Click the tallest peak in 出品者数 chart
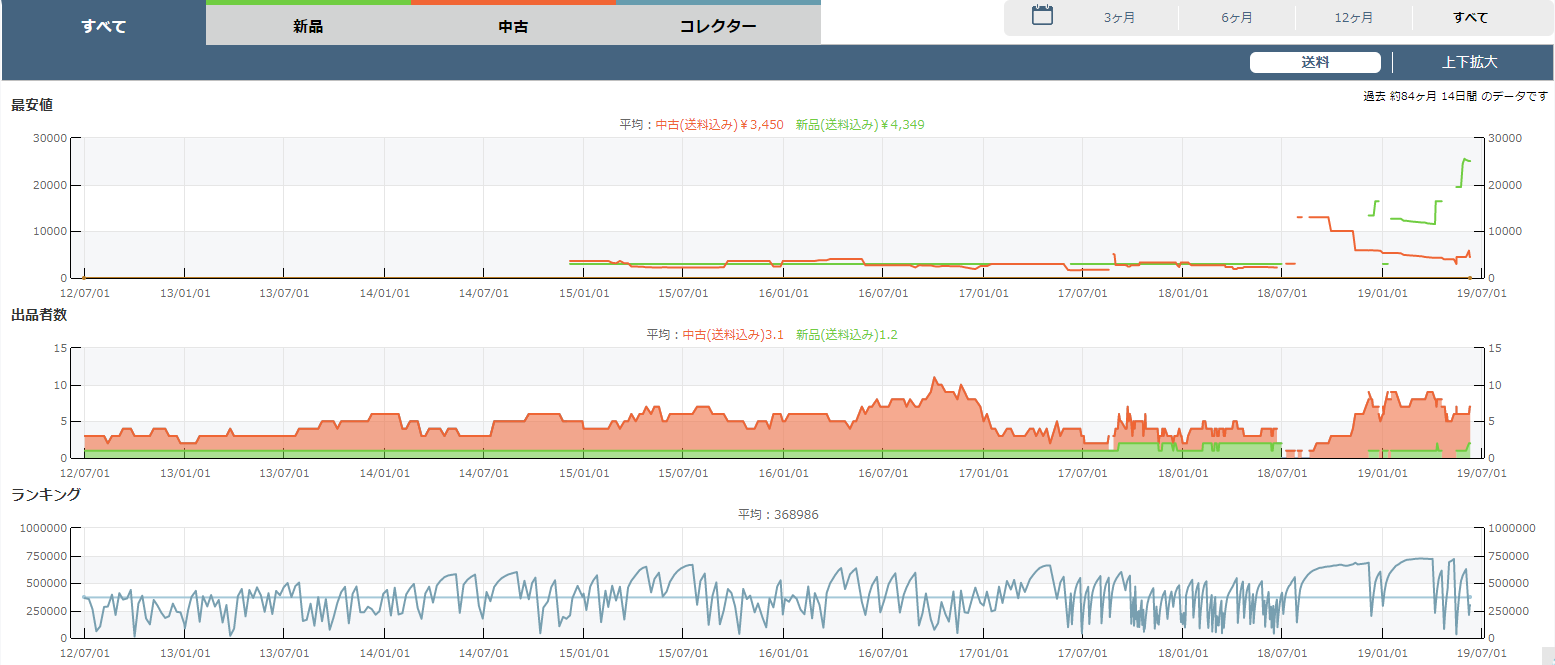The image size is (1555, 665). 935,378
